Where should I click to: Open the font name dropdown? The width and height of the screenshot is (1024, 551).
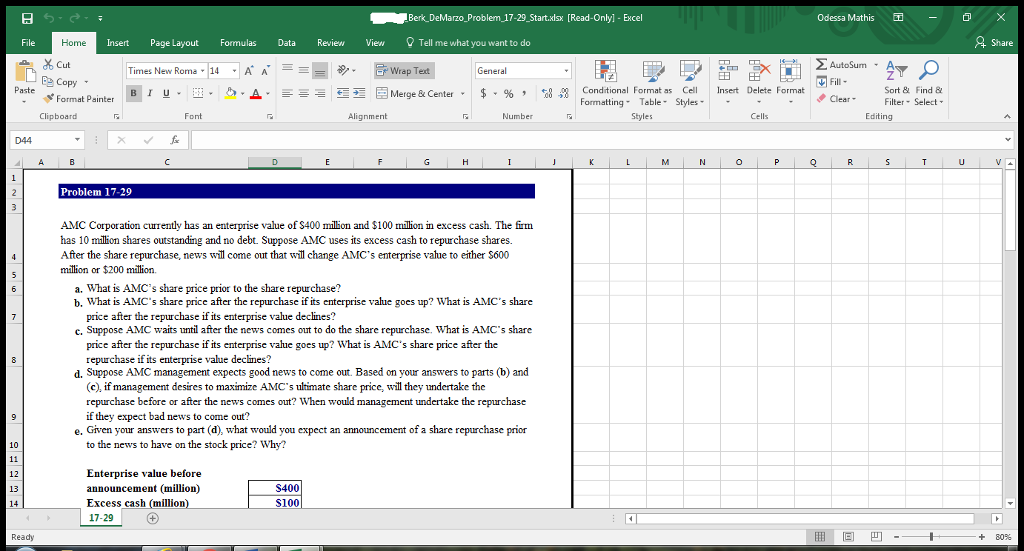202,71
